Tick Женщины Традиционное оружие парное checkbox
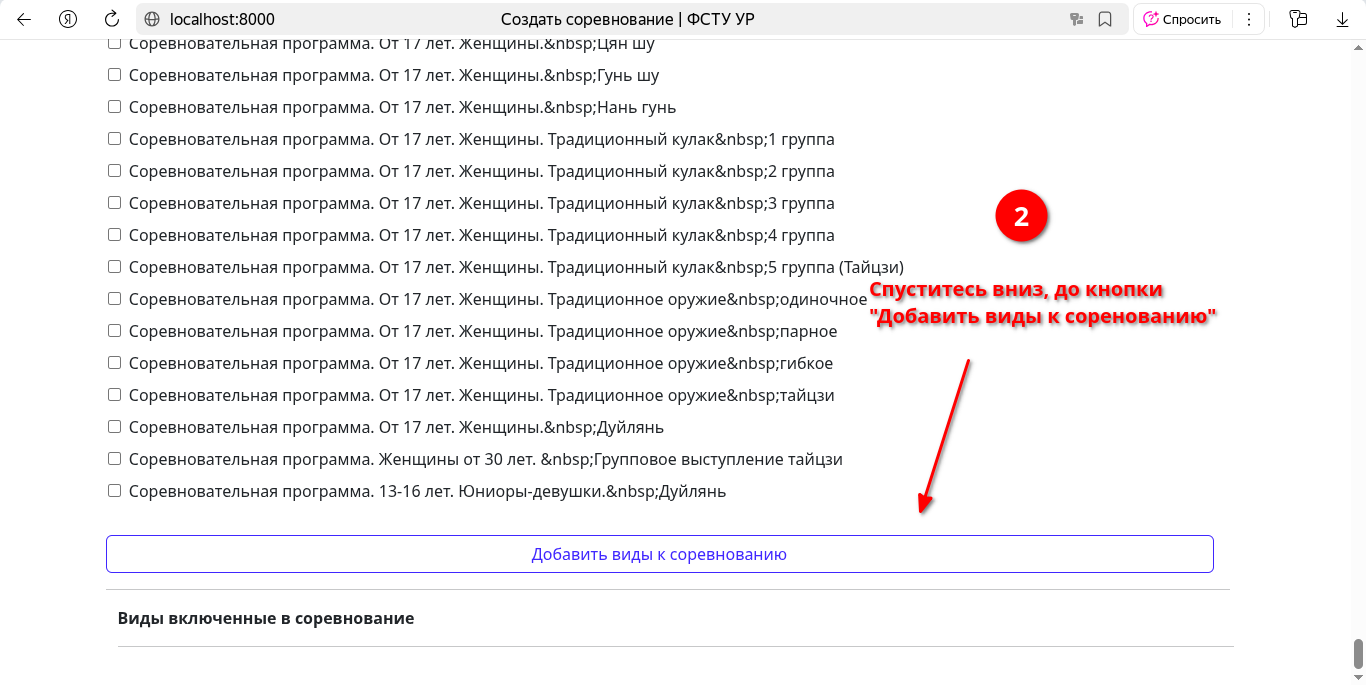Viewport: 1366px width, 685px height. pyautogui.click(x=114, y=331)
